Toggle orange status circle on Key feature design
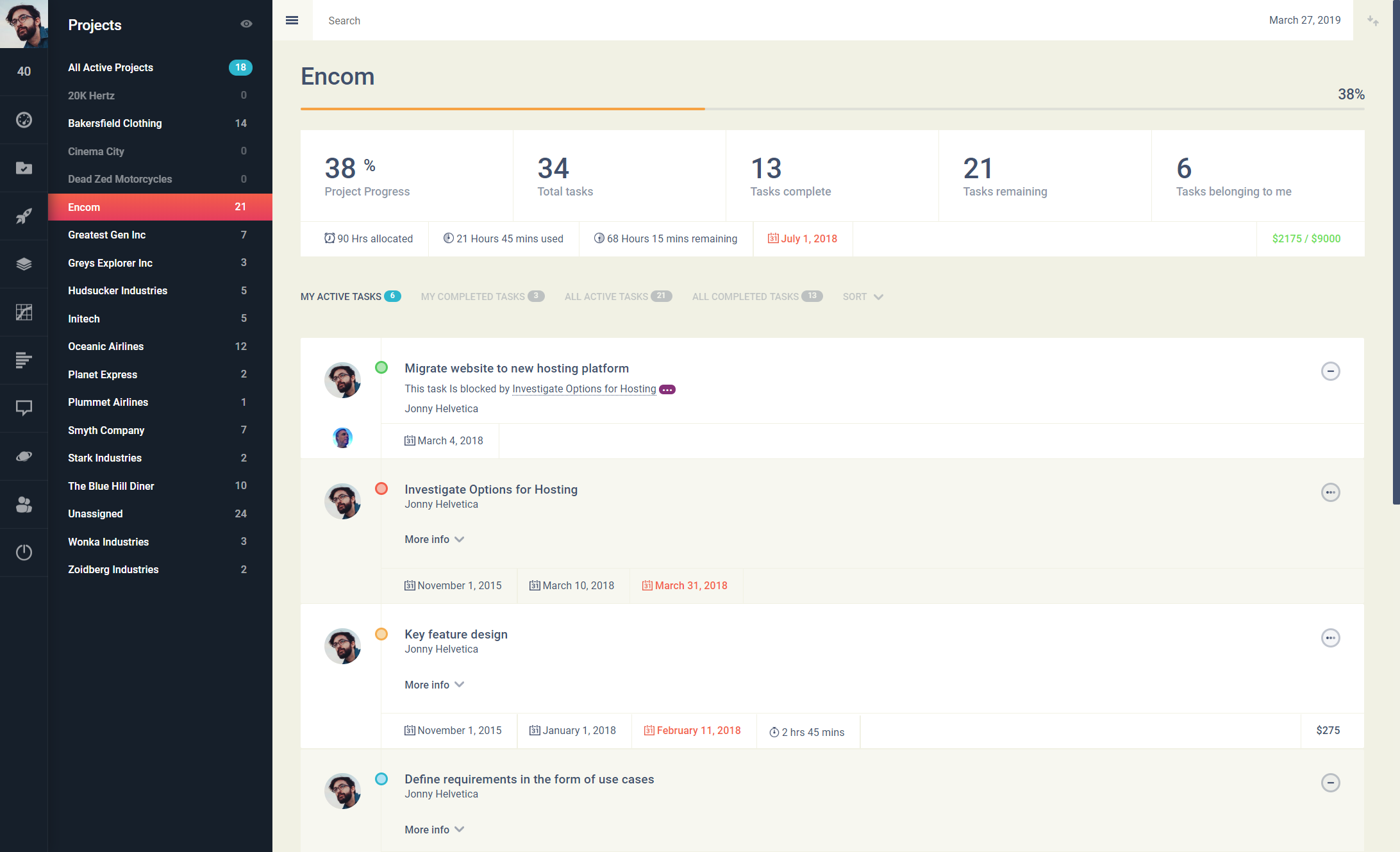The height and width of the screenshot is (852, 1400). [381, 634]
